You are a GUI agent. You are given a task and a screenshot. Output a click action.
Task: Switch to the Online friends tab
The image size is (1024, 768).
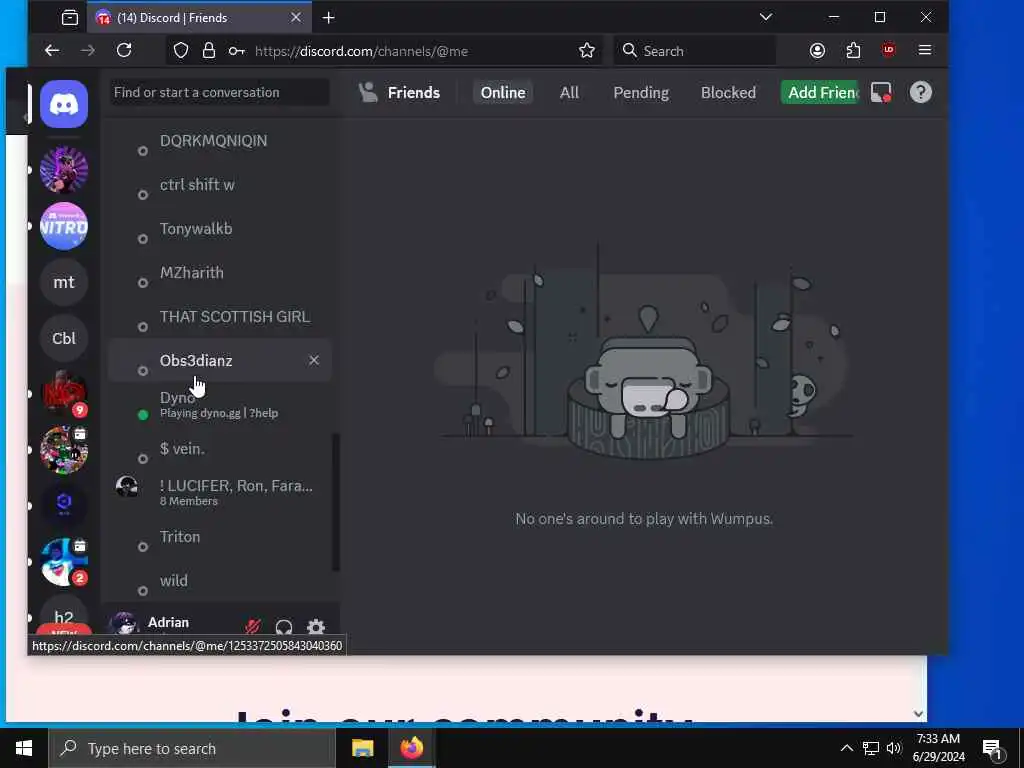tap(503, 92)
